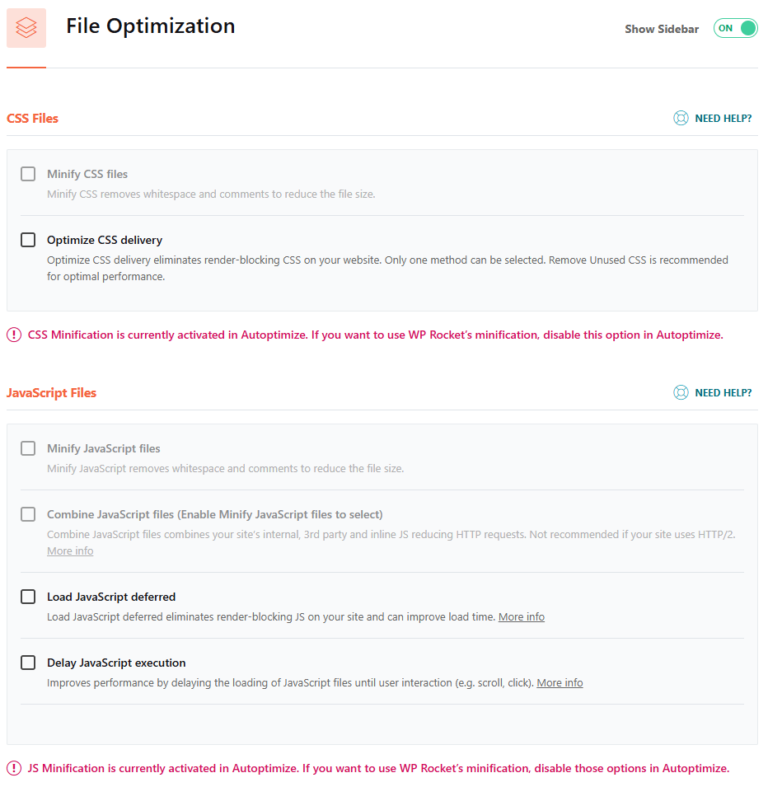
Task: Click the JavaScript Files lifebuoy help icon
Action: [x=681, y=393]
